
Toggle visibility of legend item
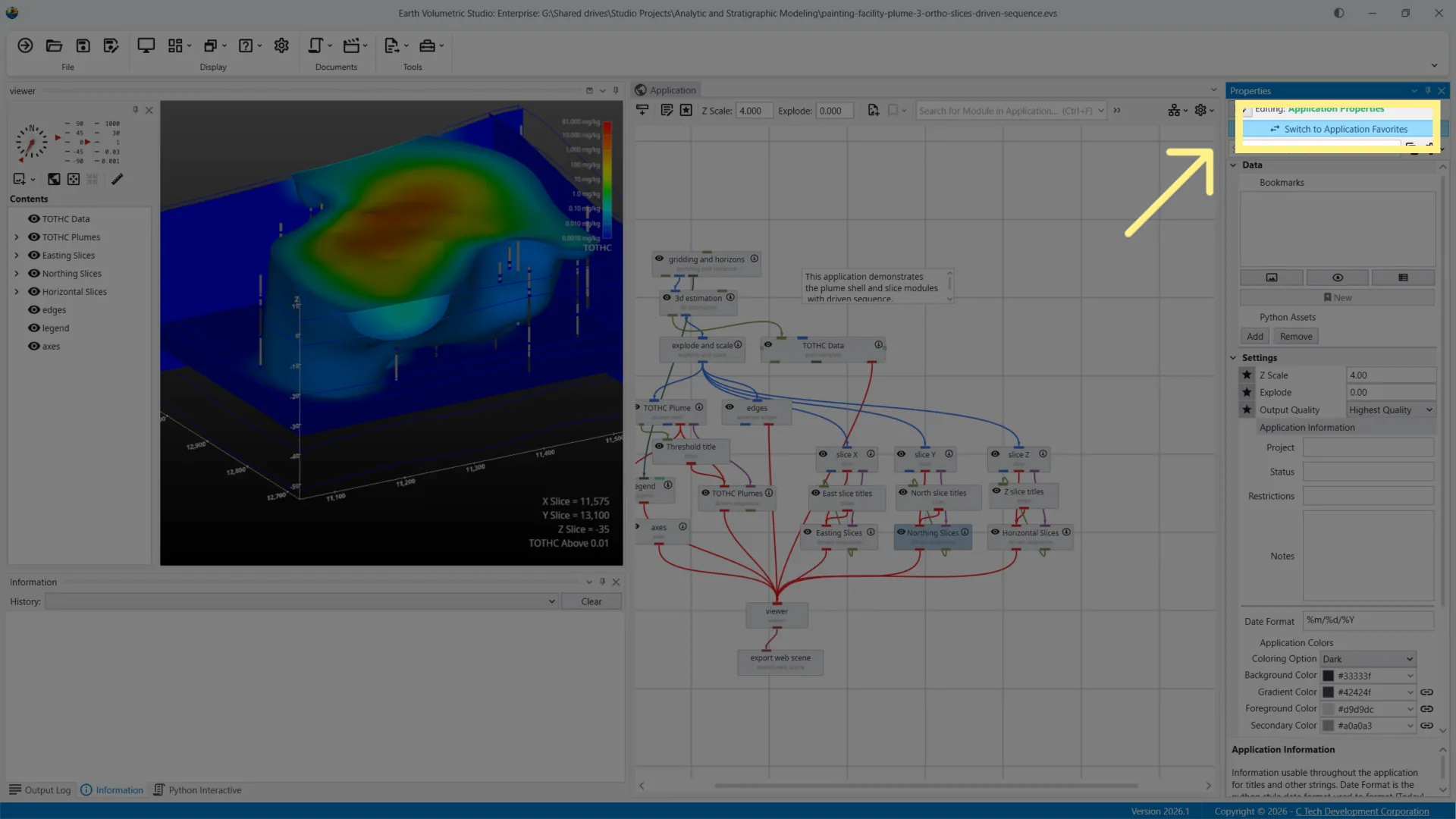pos(34,328)
